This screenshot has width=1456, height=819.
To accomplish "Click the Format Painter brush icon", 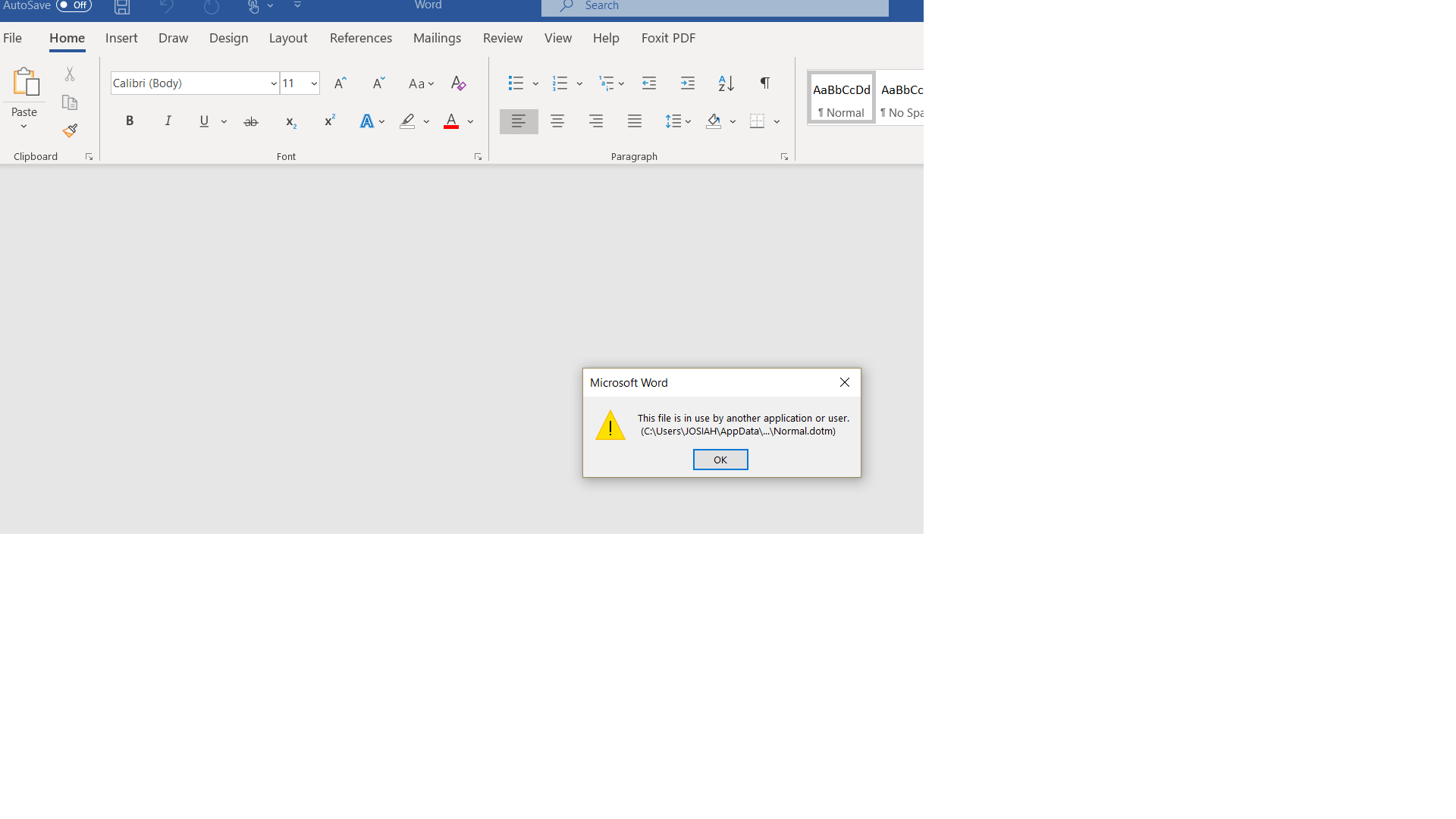I will point(70,131).
